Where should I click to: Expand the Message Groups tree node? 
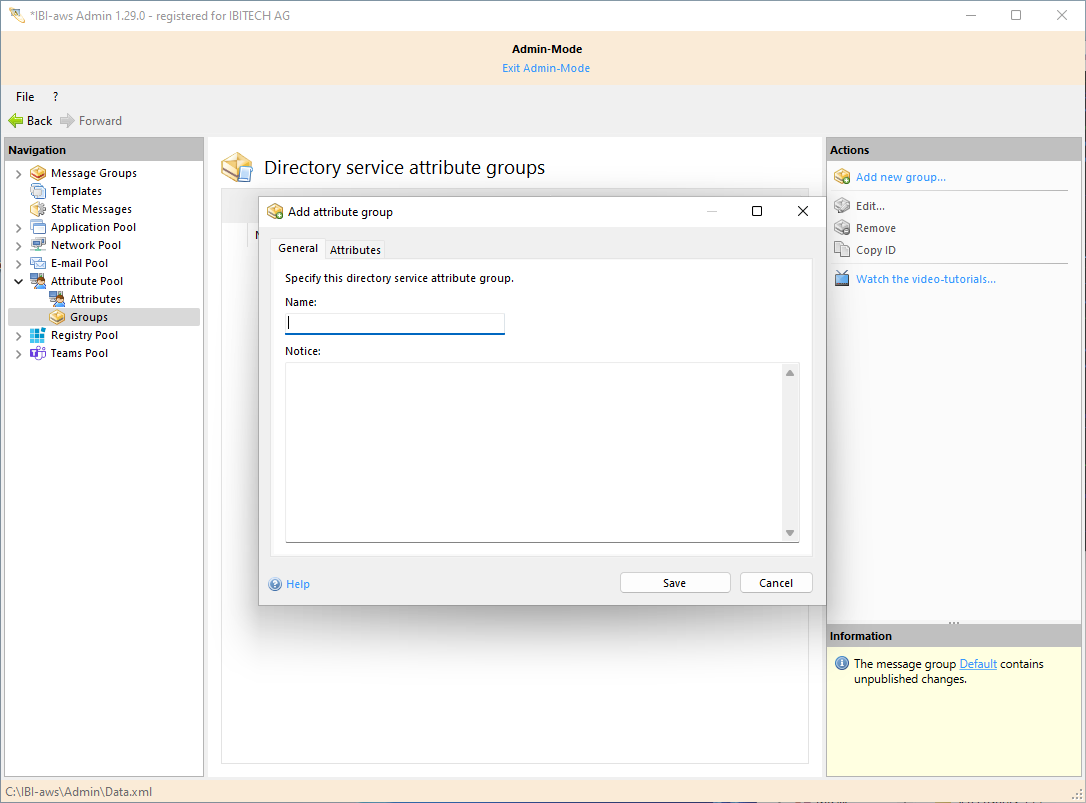18,173
